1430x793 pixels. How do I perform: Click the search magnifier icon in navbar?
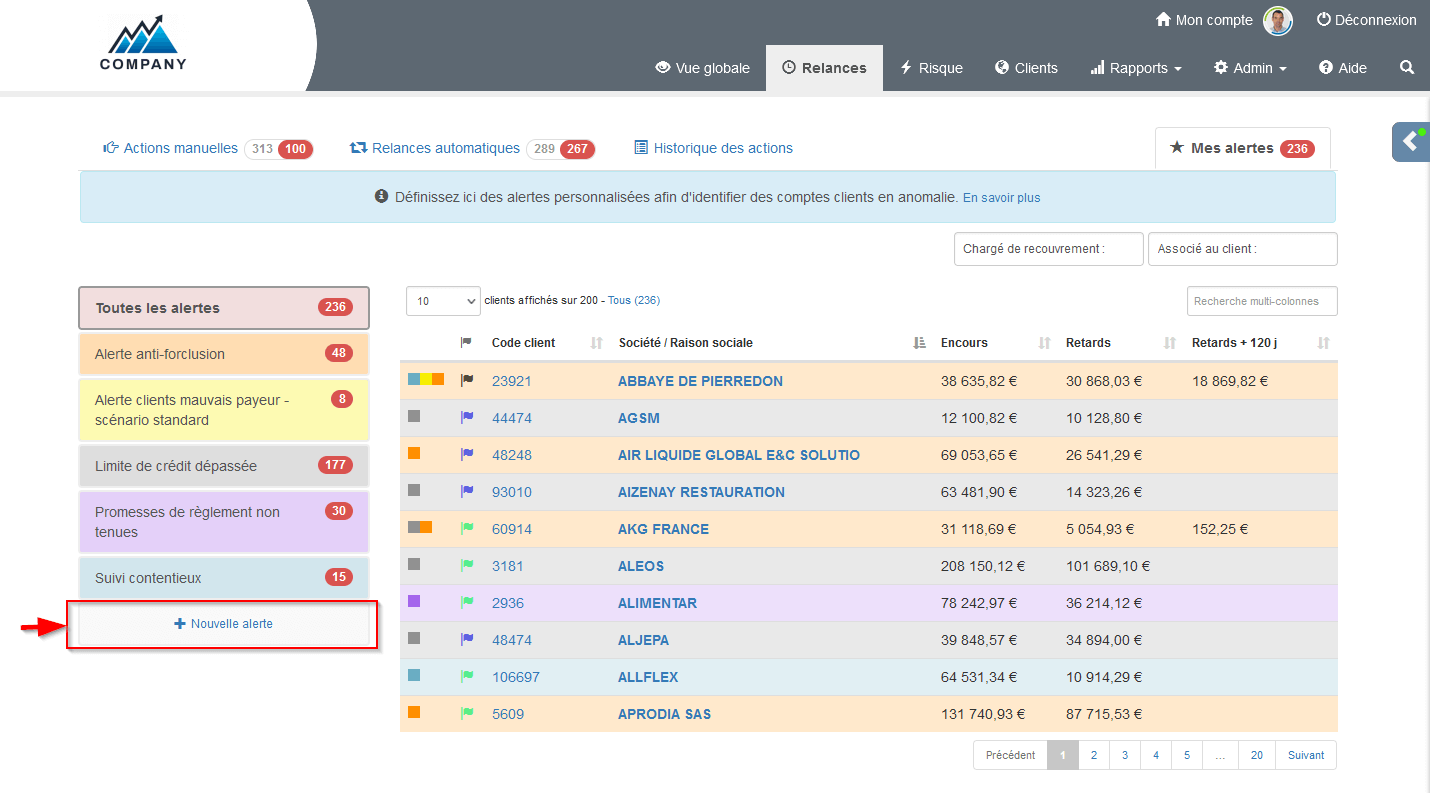point(1407,68)
